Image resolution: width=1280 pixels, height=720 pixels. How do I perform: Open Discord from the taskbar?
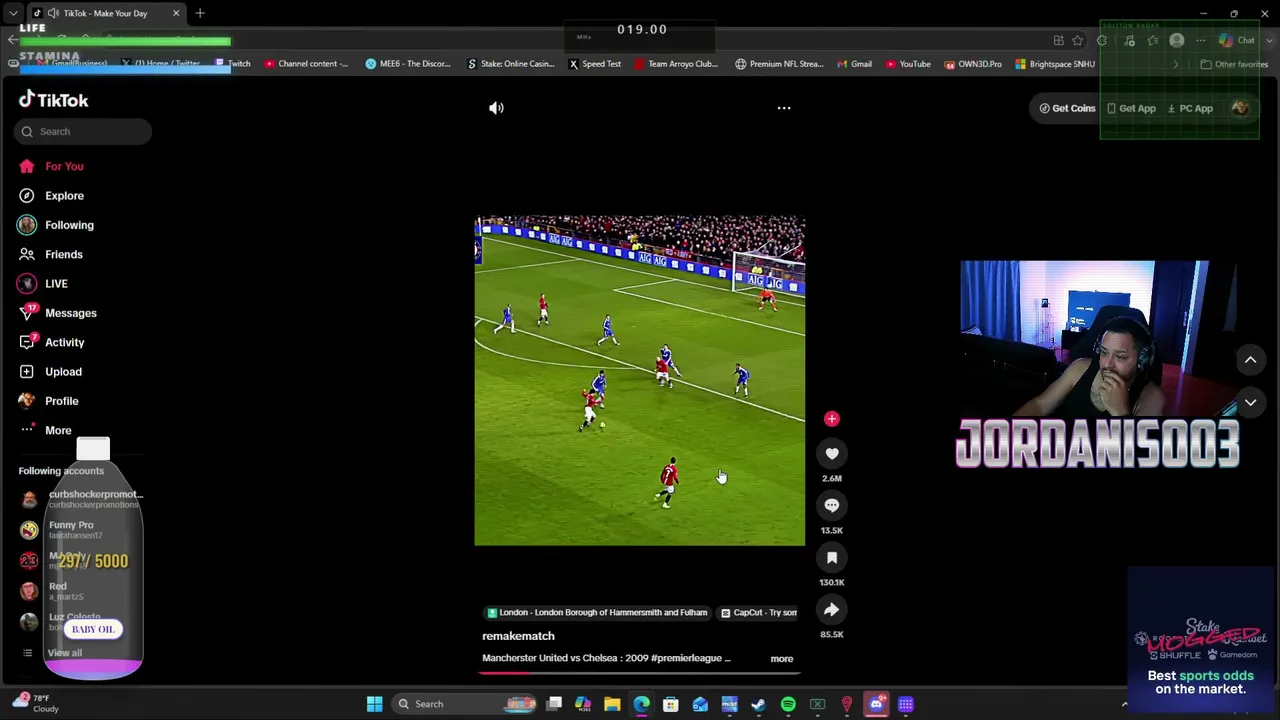[876, 704]
